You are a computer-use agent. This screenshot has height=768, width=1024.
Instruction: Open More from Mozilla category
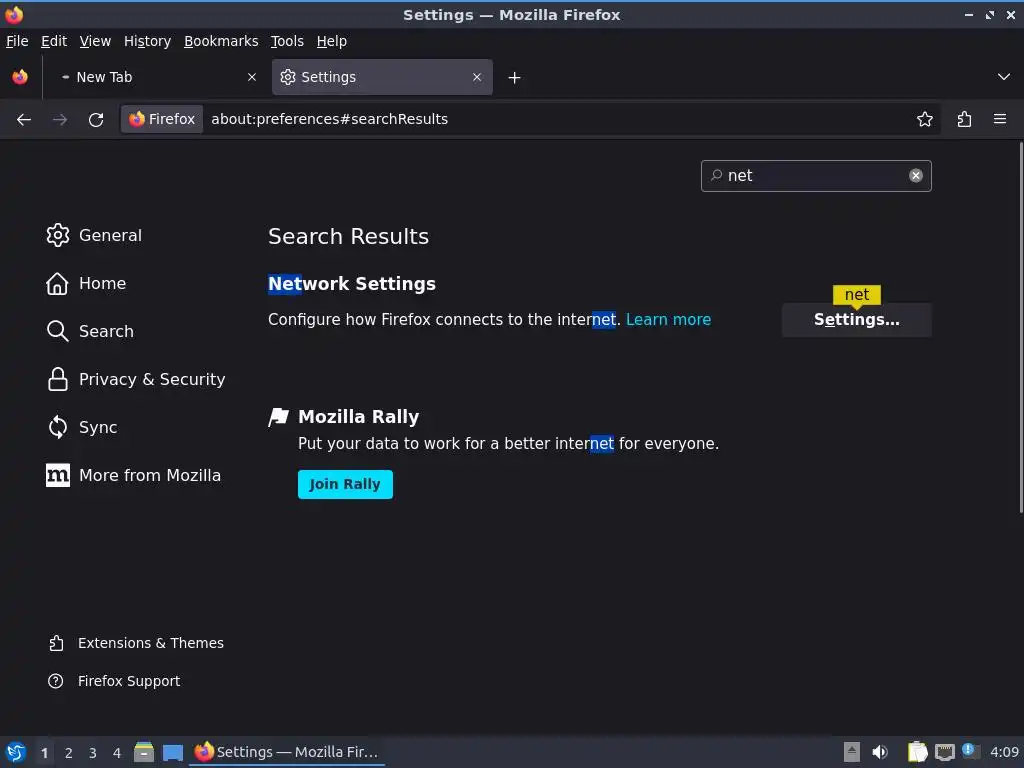(133, 475)
